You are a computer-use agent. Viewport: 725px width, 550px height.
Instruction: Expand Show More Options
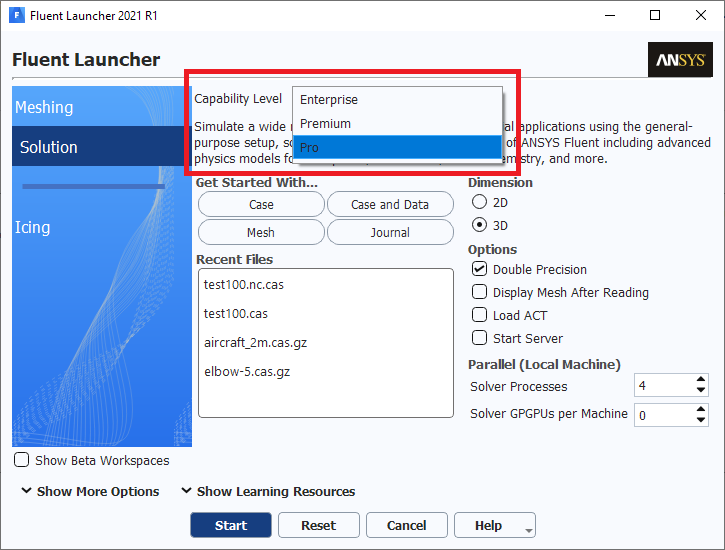click(x=91, y=491)
